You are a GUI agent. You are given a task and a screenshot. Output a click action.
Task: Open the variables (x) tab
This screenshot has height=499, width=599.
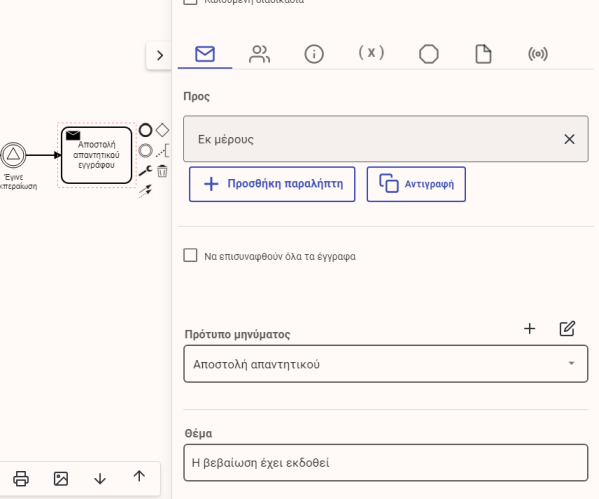(x=371, y=52)
